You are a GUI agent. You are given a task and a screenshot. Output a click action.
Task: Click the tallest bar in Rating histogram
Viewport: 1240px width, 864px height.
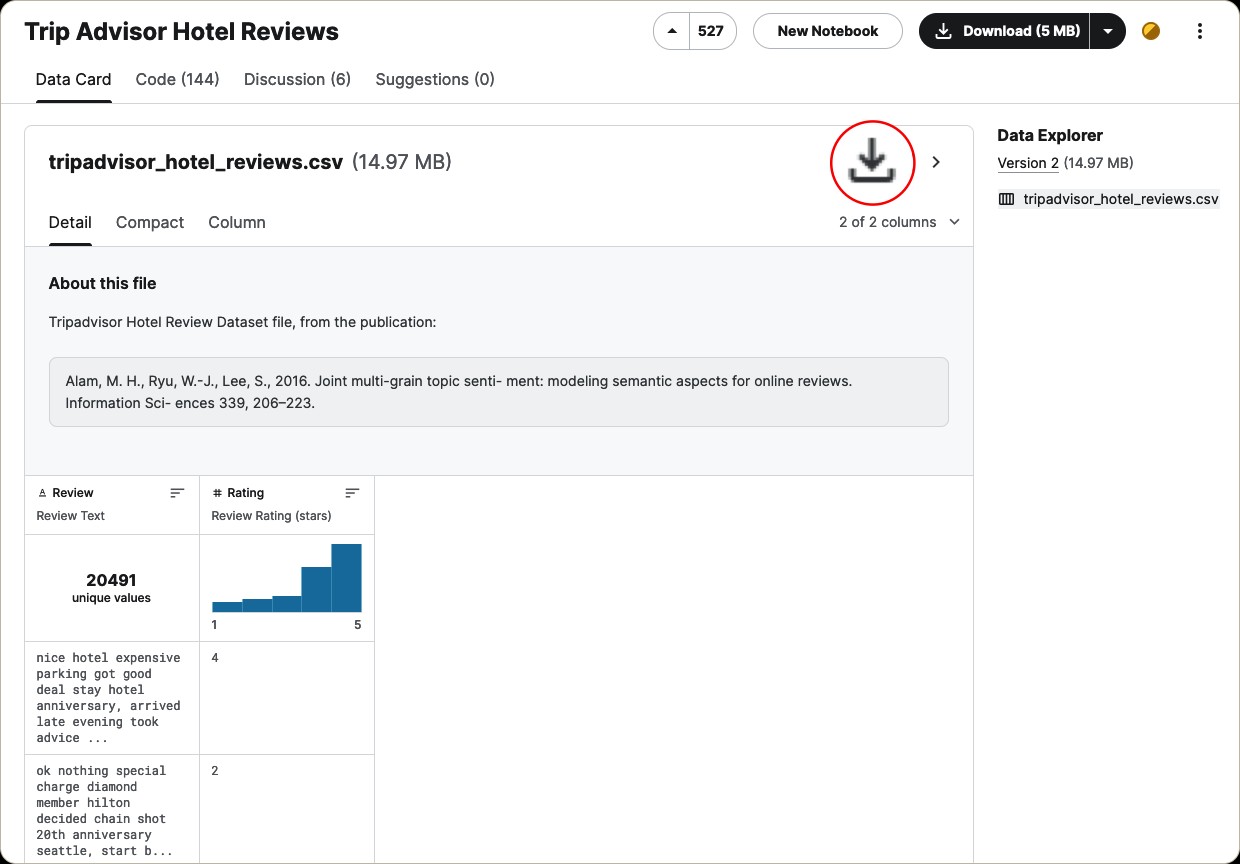(346, 578)
